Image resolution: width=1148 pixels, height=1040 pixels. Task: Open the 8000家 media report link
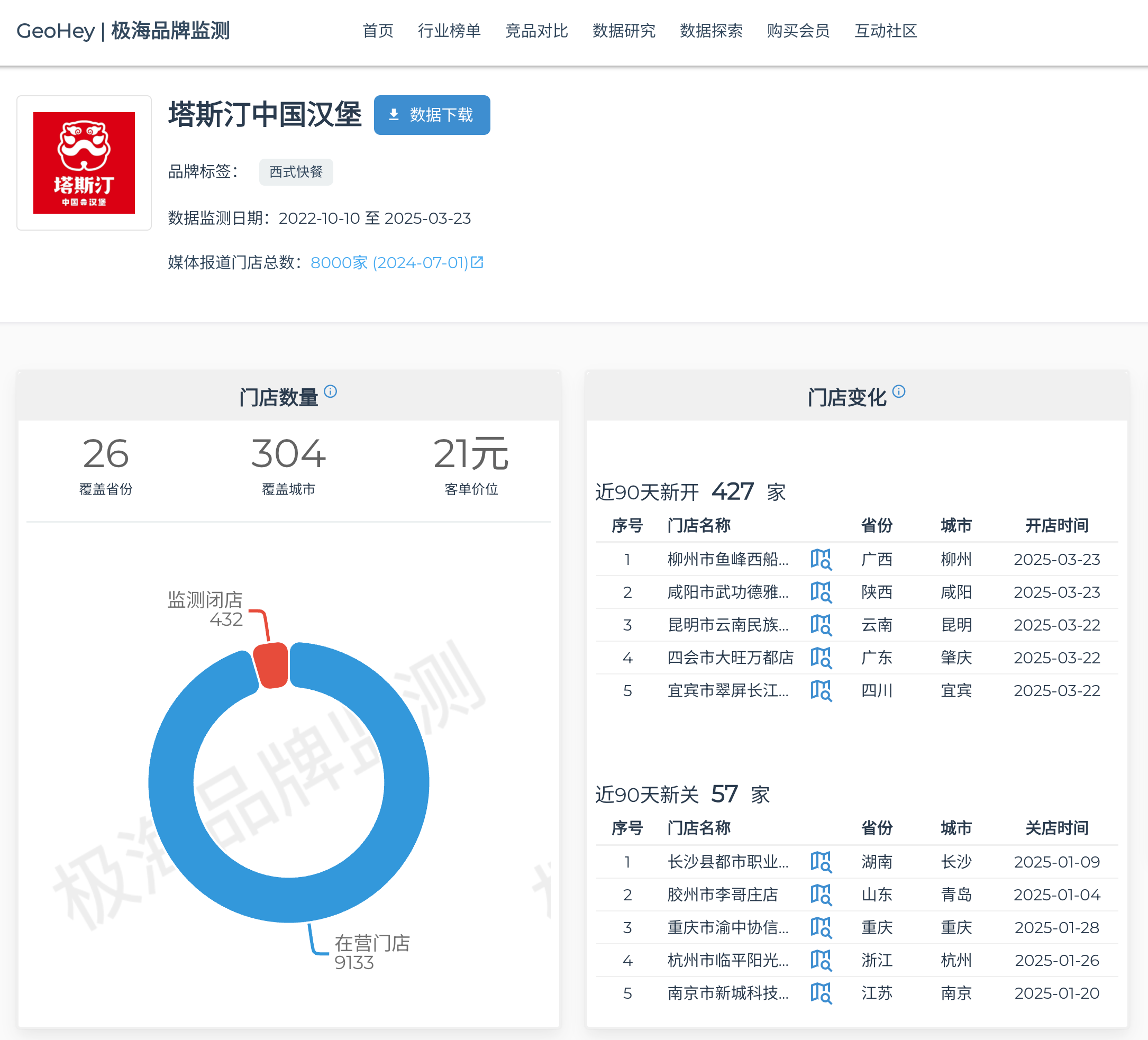pyautogui.click(x=396, y=262)
